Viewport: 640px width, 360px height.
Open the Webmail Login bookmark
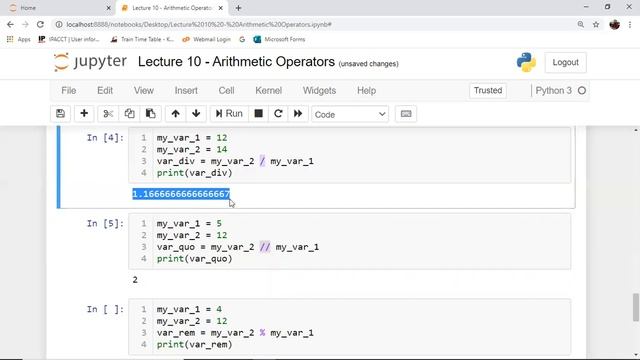point(207,39)
